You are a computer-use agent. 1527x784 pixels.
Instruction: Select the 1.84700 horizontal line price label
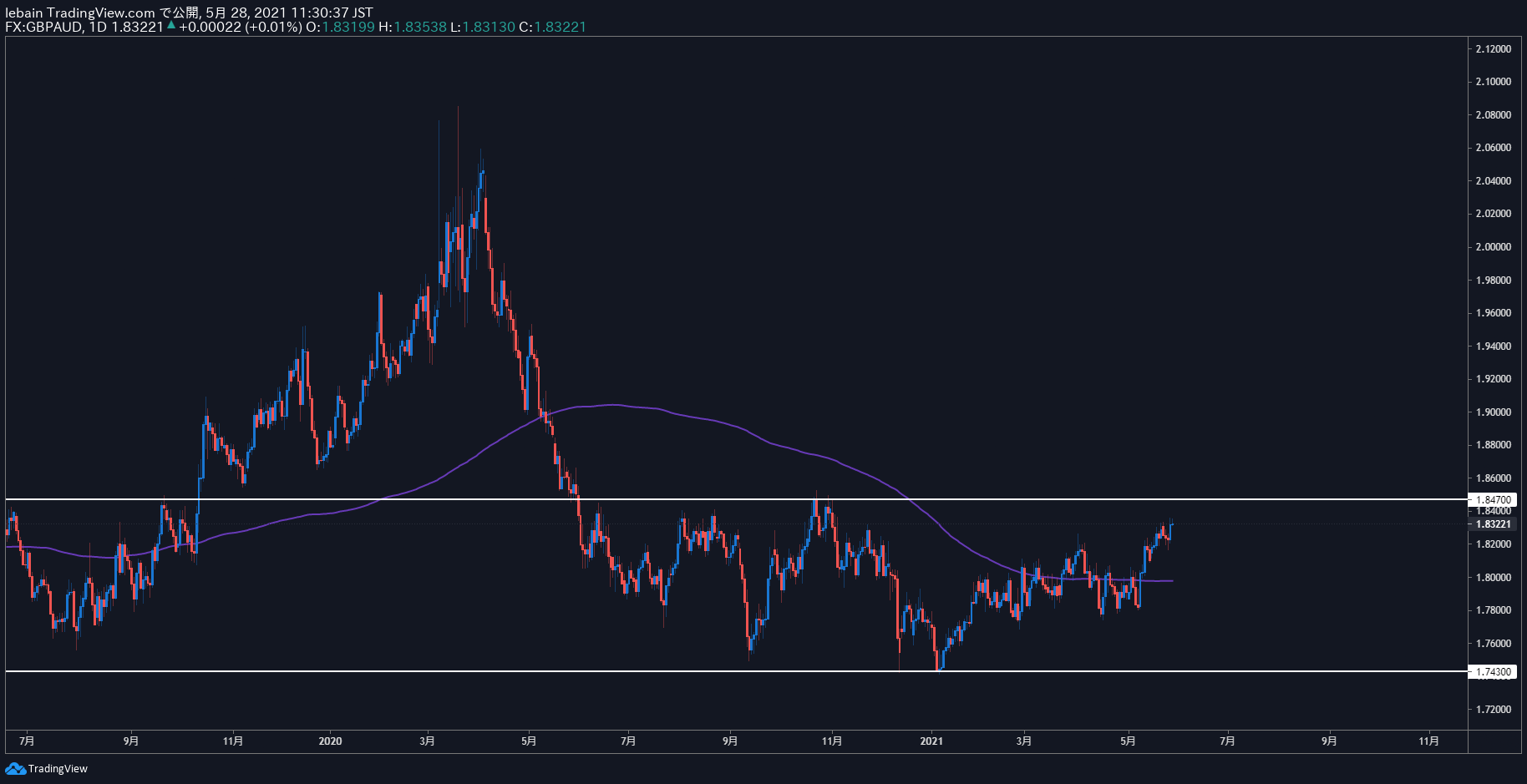point(1493,499)
